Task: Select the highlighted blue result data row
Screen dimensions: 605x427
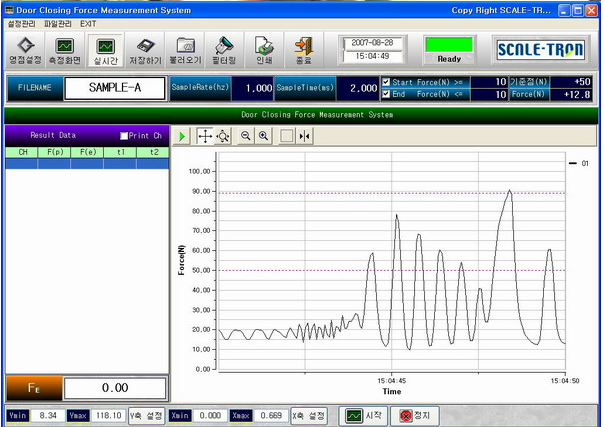Action: [87, 164]
